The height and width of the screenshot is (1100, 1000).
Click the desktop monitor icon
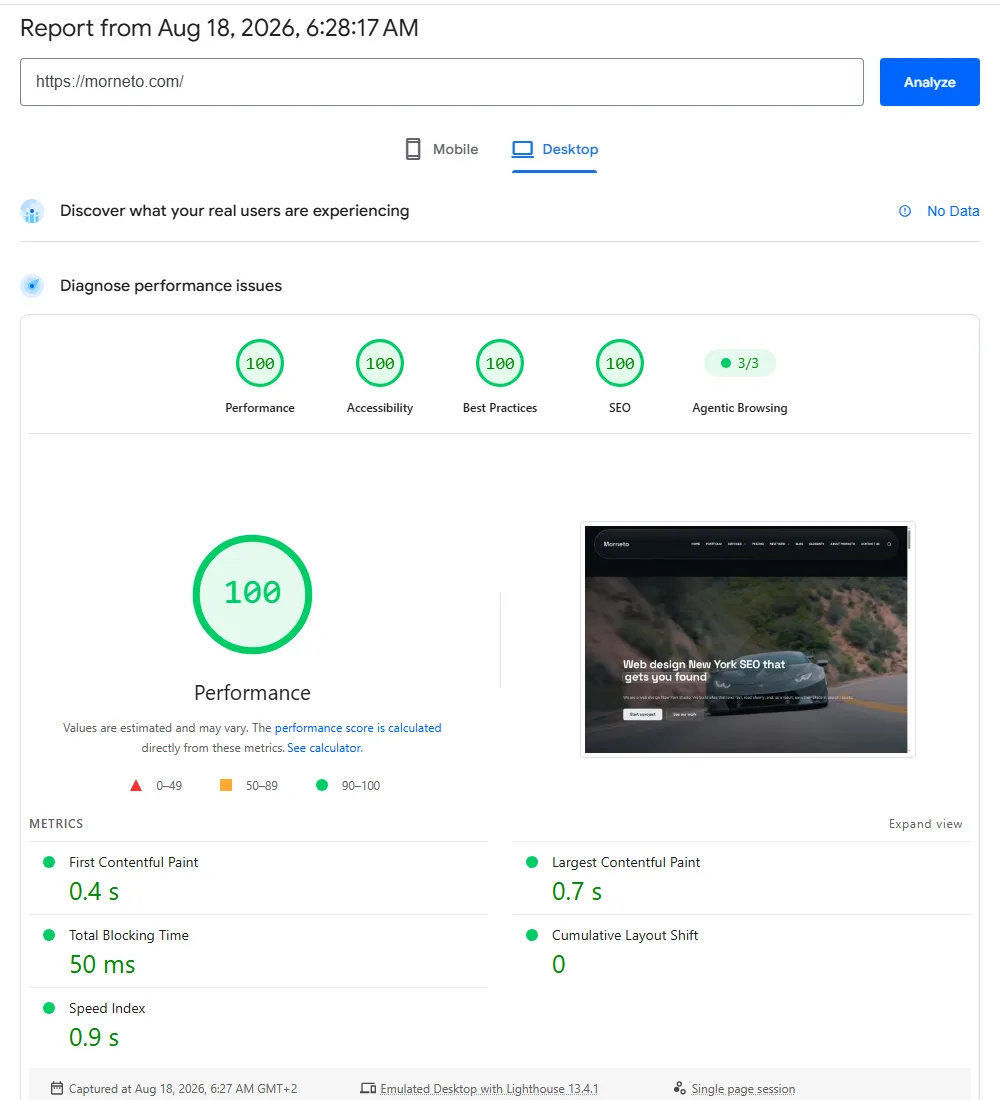[523, 149]
